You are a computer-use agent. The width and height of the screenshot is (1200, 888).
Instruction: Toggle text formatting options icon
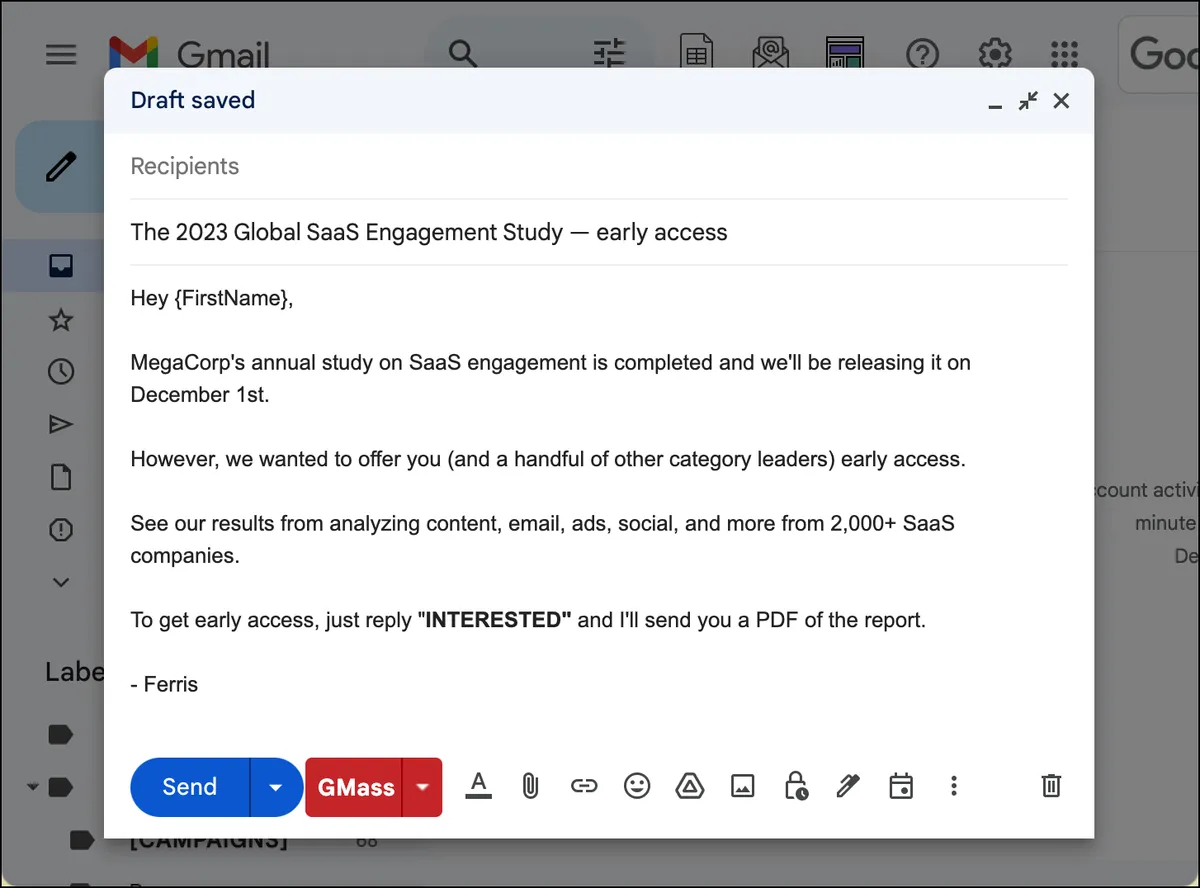point(479,786)
